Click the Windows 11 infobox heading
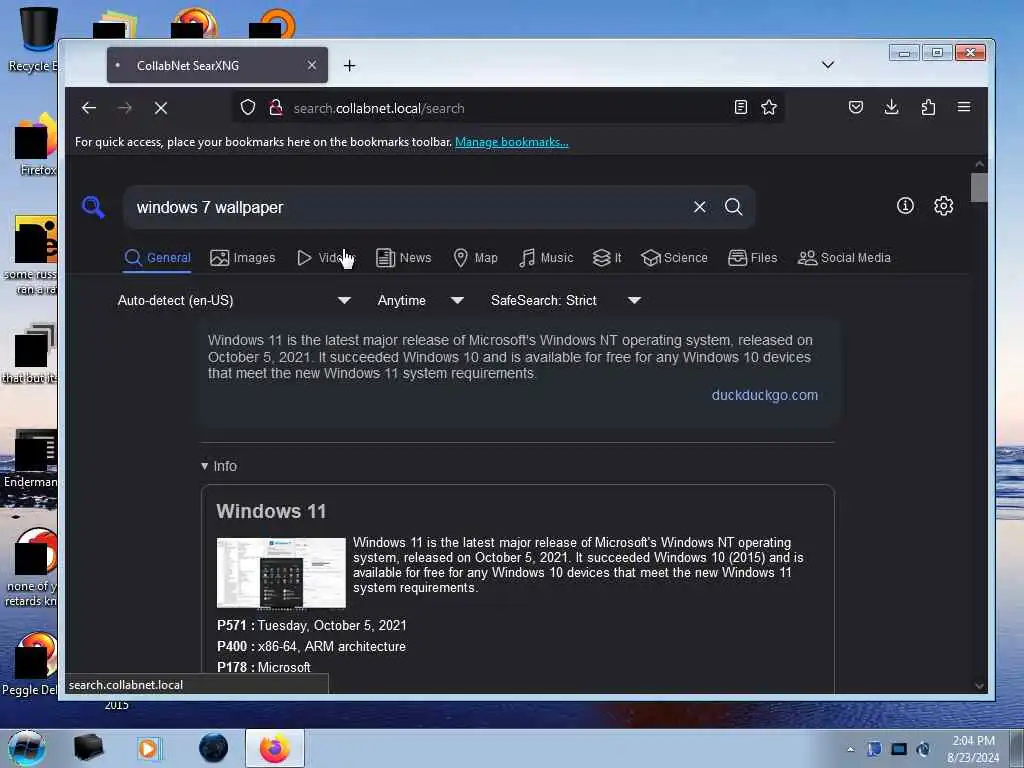The height and width of the screenshot is (768, 1024). pyautogui.click(x=271, y=511)
